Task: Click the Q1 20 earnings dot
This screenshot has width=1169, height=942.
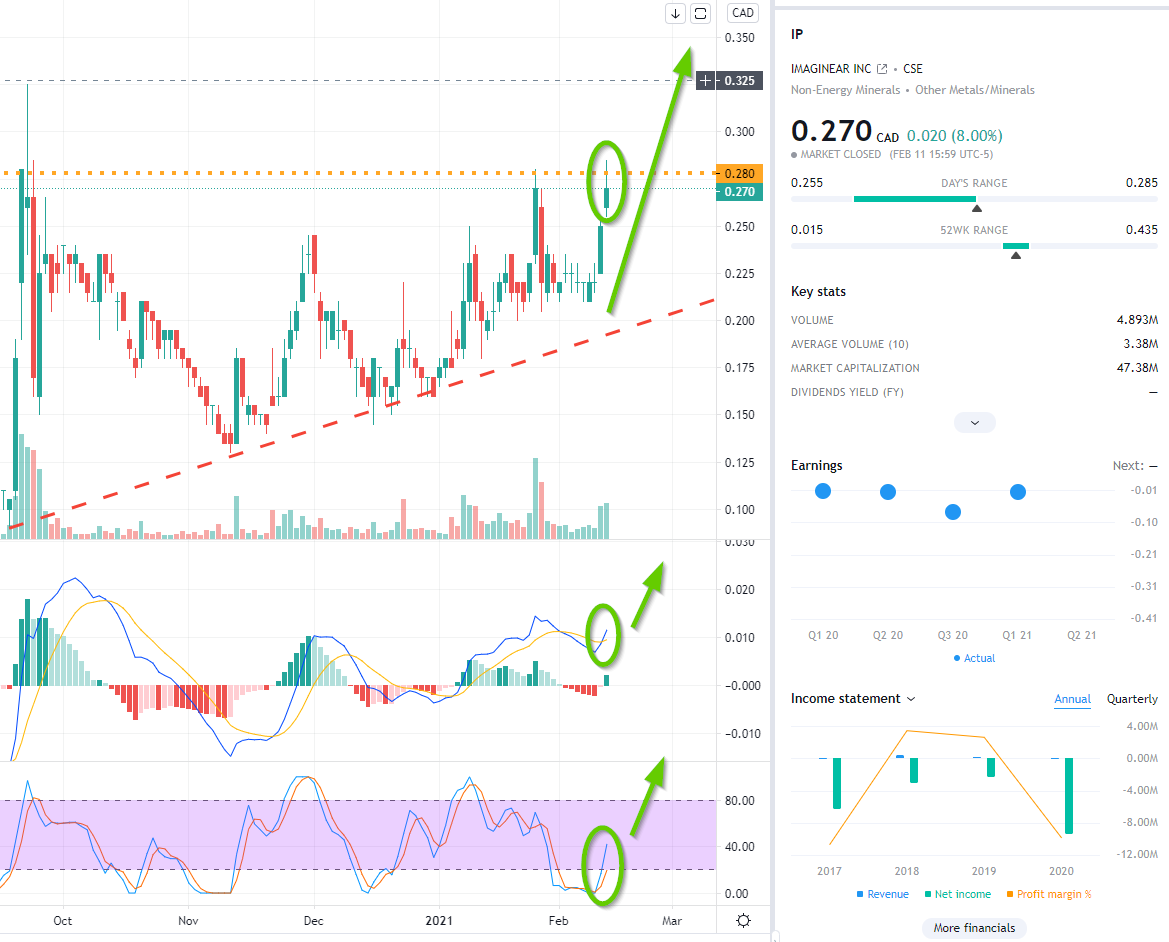Action: click(x=823, y=491)
